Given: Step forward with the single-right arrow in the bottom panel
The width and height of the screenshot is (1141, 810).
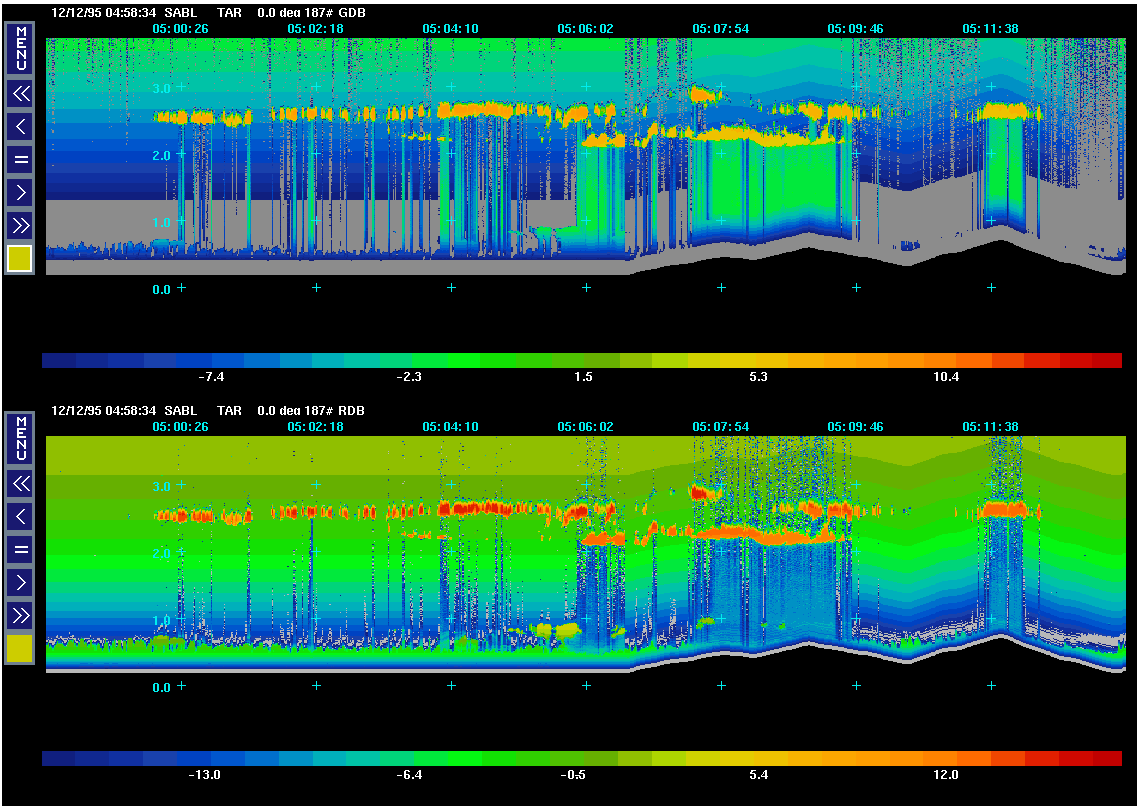Looking at the screenshot, I should [x=20, y=582].
